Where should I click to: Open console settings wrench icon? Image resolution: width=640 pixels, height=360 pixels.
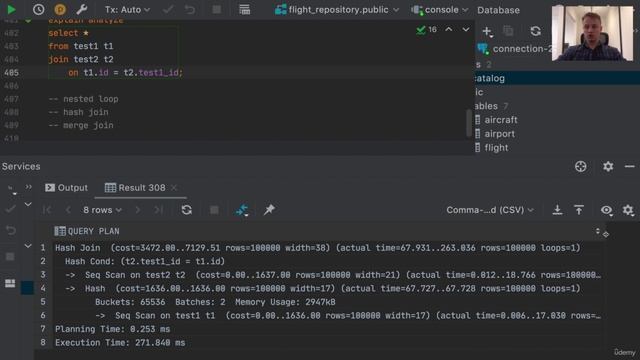coord(82,9)
